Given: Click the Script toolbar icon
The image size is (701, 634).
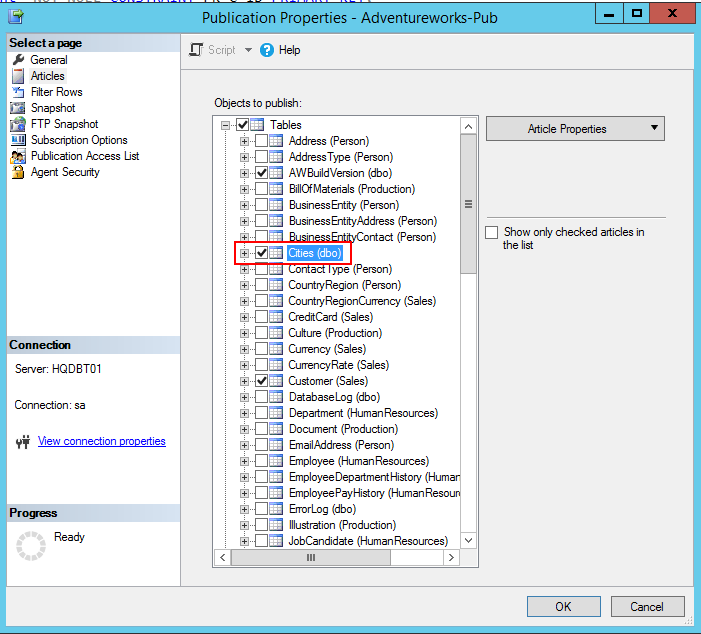Looking at the screenshot, I should pyautogui.click(x=196, y=50).
